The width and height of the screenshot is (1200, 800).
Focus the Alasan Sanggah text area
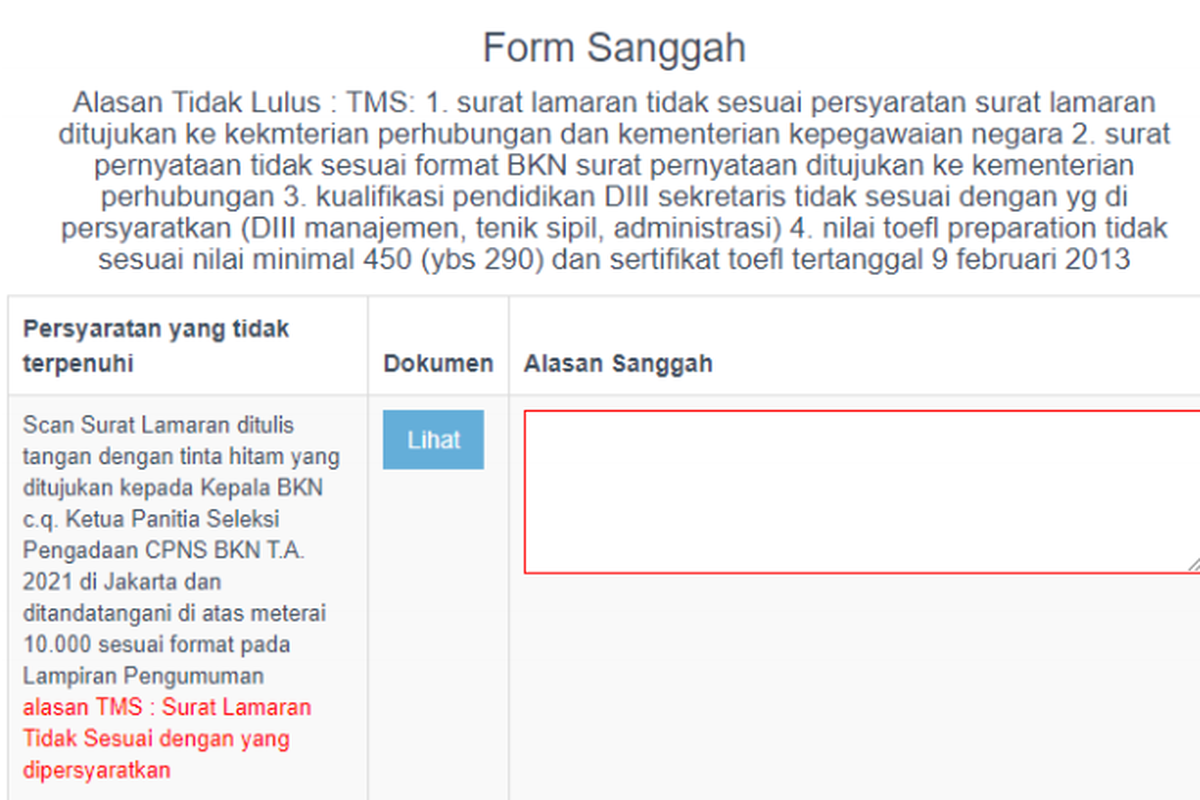coord(860,491)
